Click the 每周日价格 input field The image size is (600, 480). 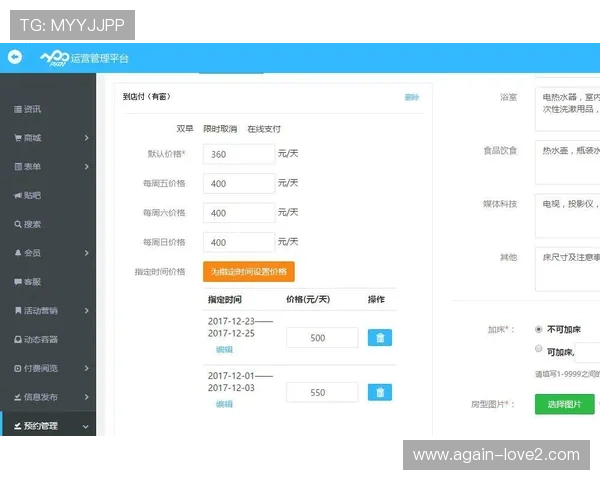pyautogui.click(x=239, y=242)
